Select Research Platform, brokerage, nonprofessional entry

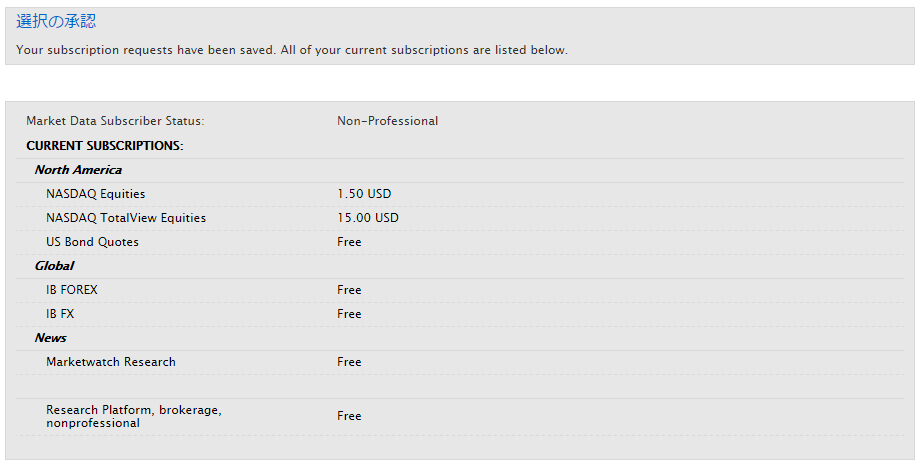click(134, 416)
